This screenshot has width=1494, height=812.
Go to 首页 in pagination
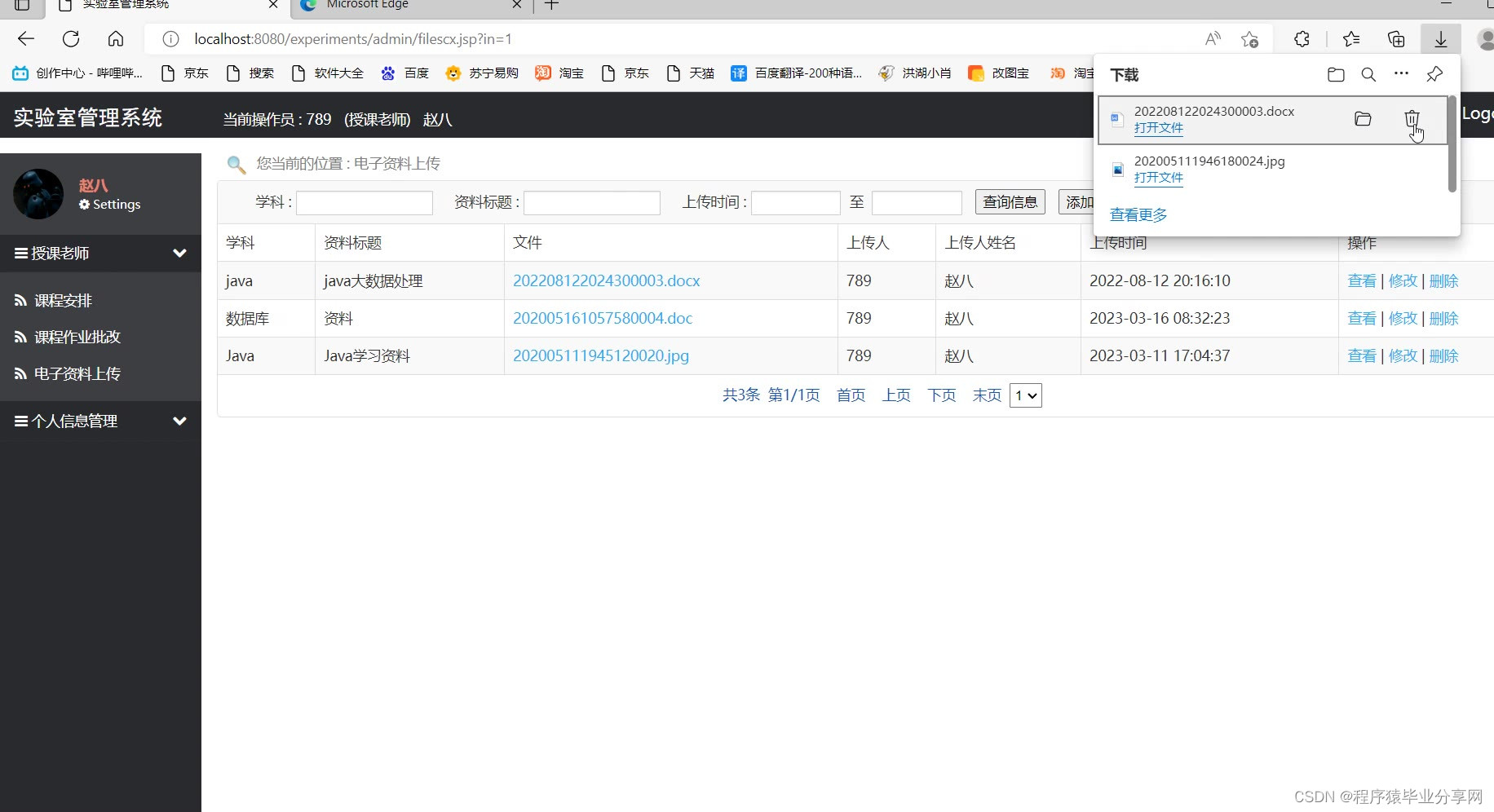click(x=851, y=395)
